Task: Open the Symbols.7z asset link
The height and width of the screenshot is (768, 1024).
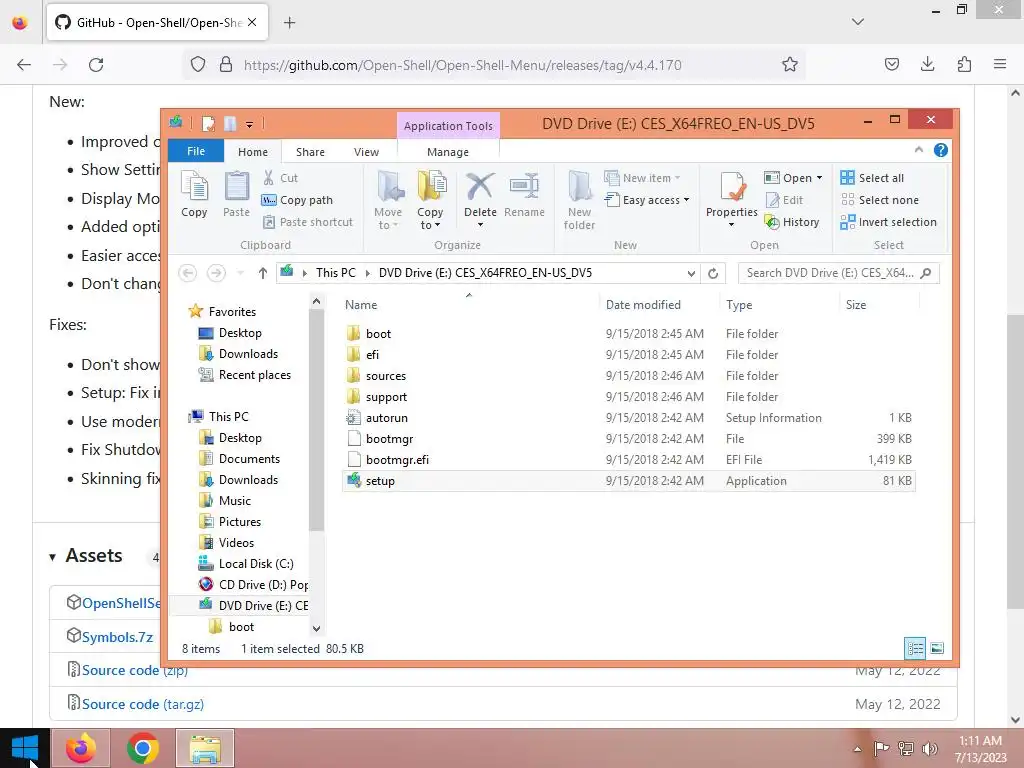Action: pos(118,637)
